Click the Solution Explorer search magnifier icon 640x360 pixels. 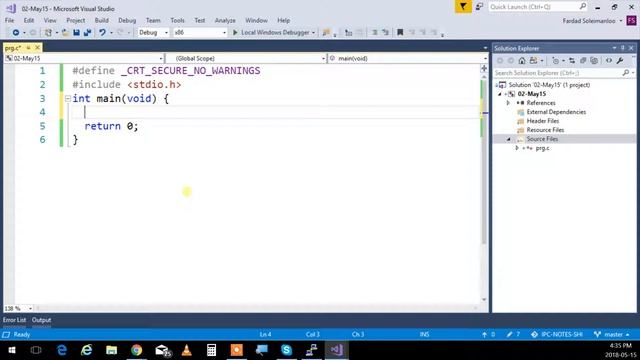click(626, 73)
